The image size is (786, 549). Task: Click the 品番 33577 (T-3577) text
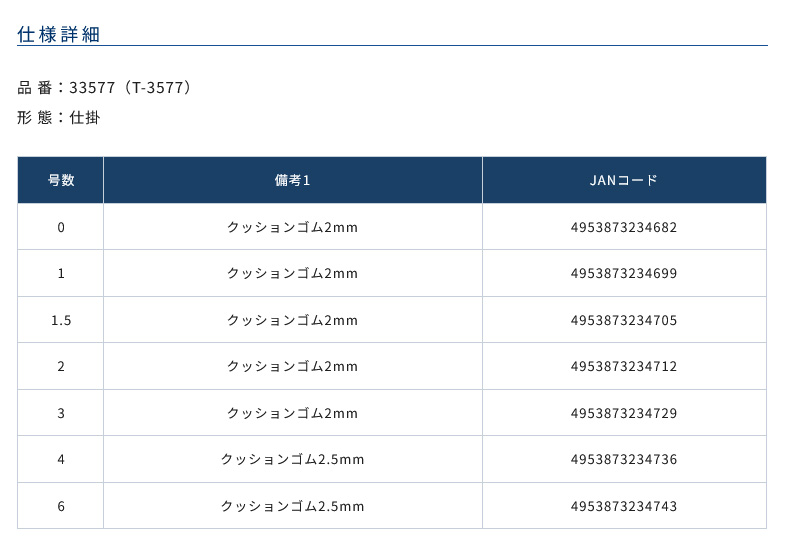104,88
